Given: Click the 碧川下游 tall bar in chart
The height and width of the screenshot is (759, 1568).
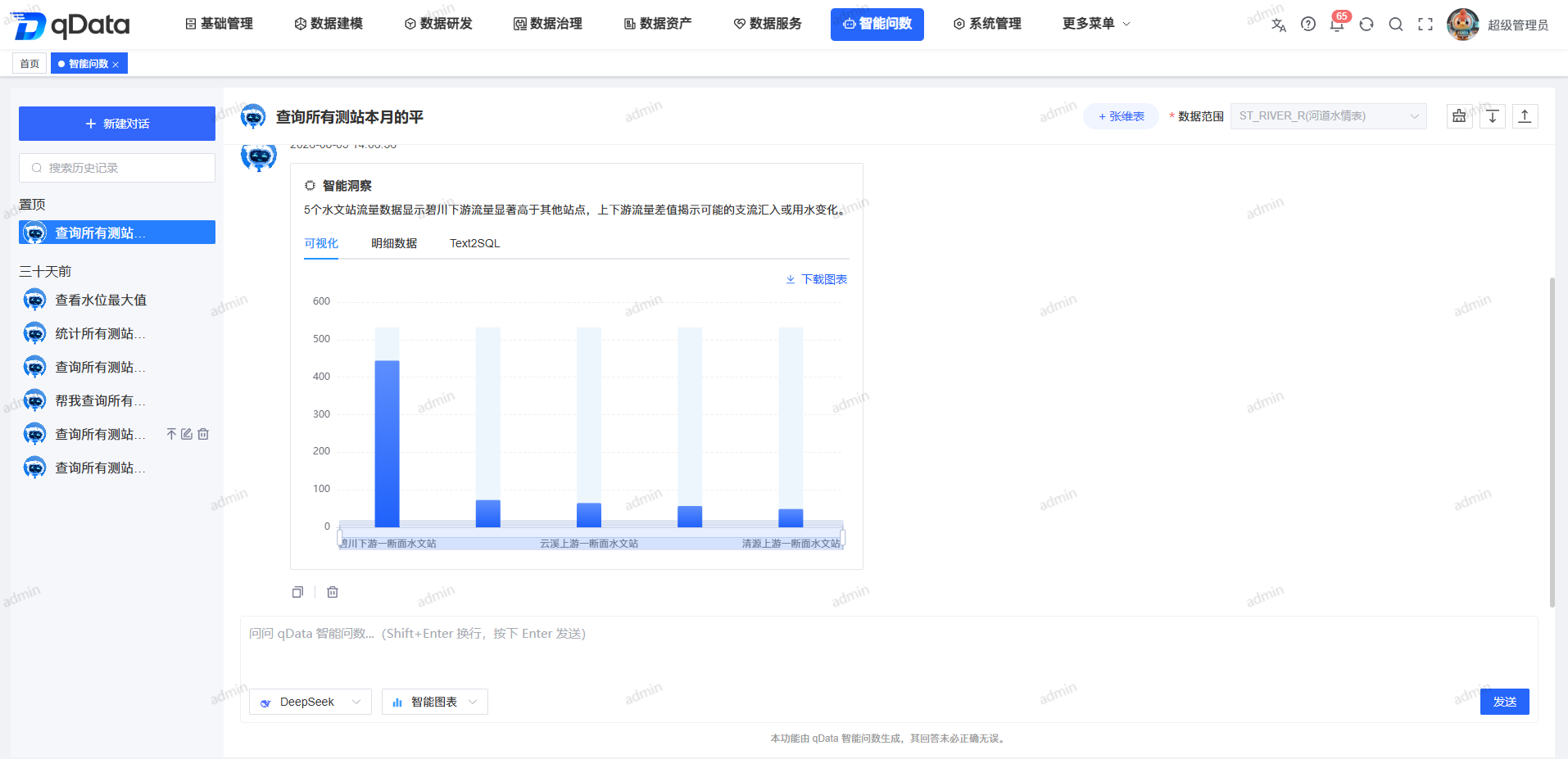Looking at the screenshot, I should 387,444.
